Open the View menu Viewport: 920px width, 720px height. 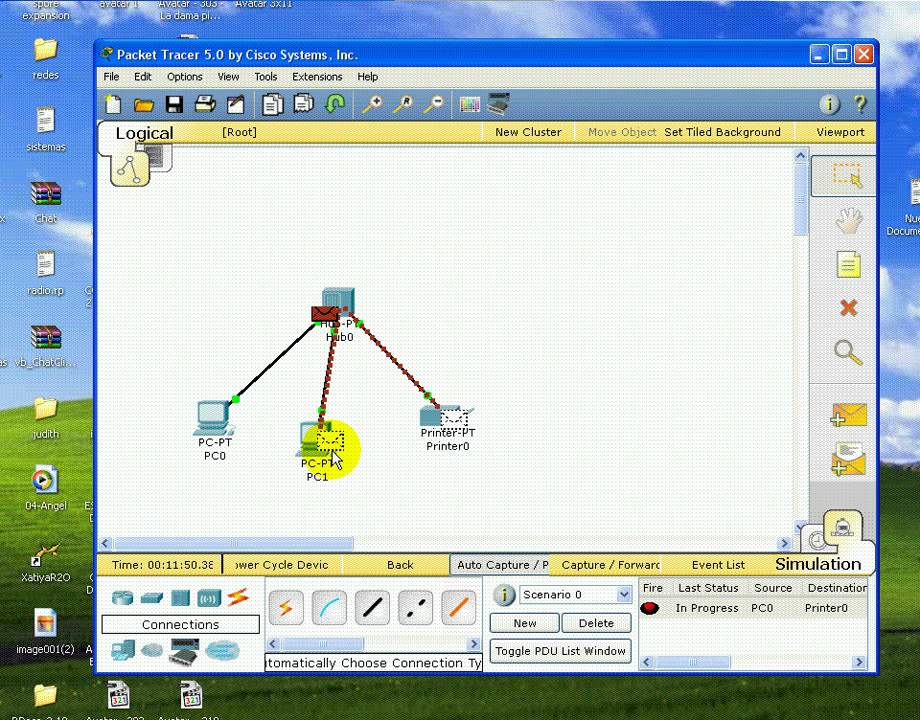[228, 77]
